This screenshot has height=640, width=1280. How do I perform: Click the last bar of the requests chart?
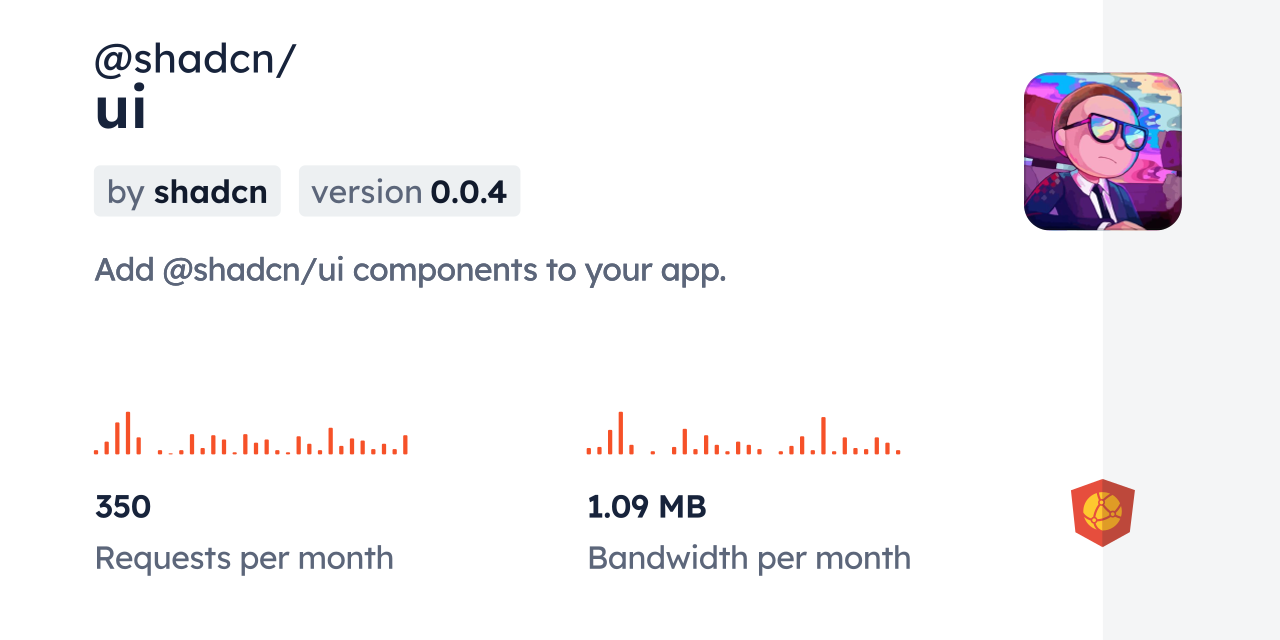click(x=405, y=445)
